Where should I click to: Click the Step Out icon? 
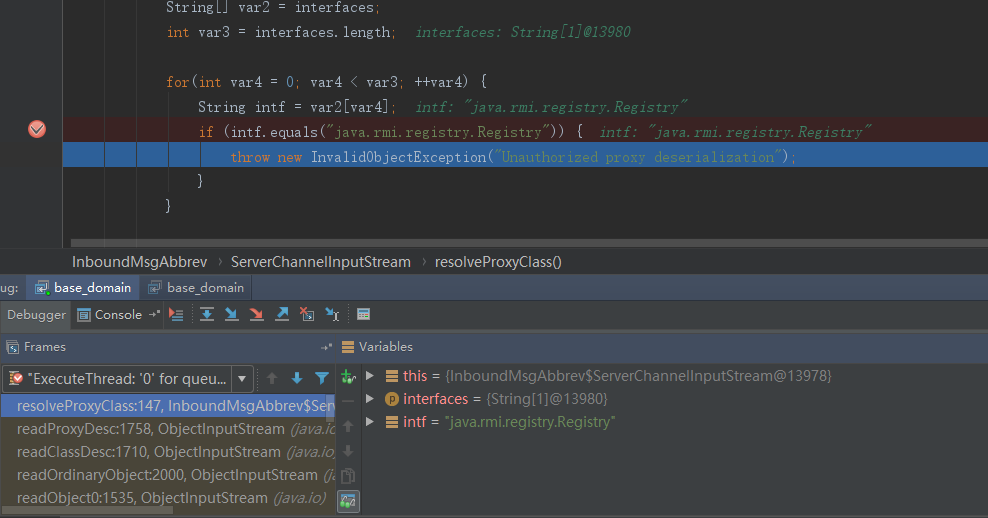pyautogui.click(x=282, y=314)
